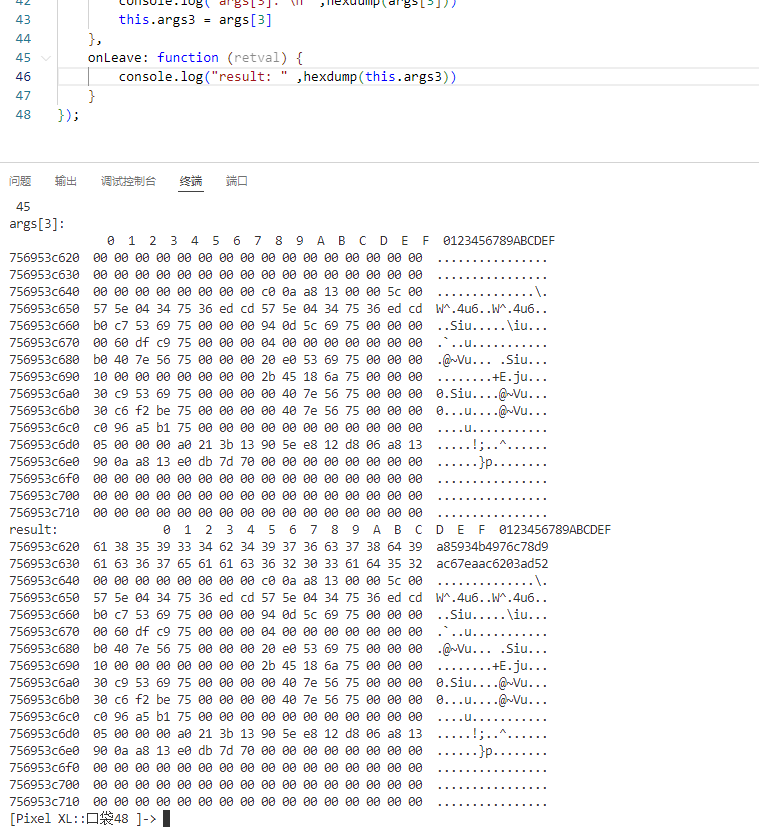Switch to the 问题 (Problems) panel tab
Screen dimensions: 759x828
[x=20, y=181]
